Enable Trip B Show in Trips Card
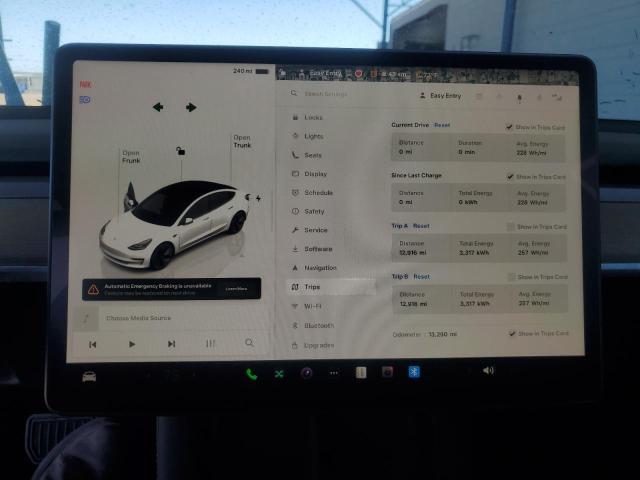Screen dimensions: 640x480 click(x=511, y=277)
